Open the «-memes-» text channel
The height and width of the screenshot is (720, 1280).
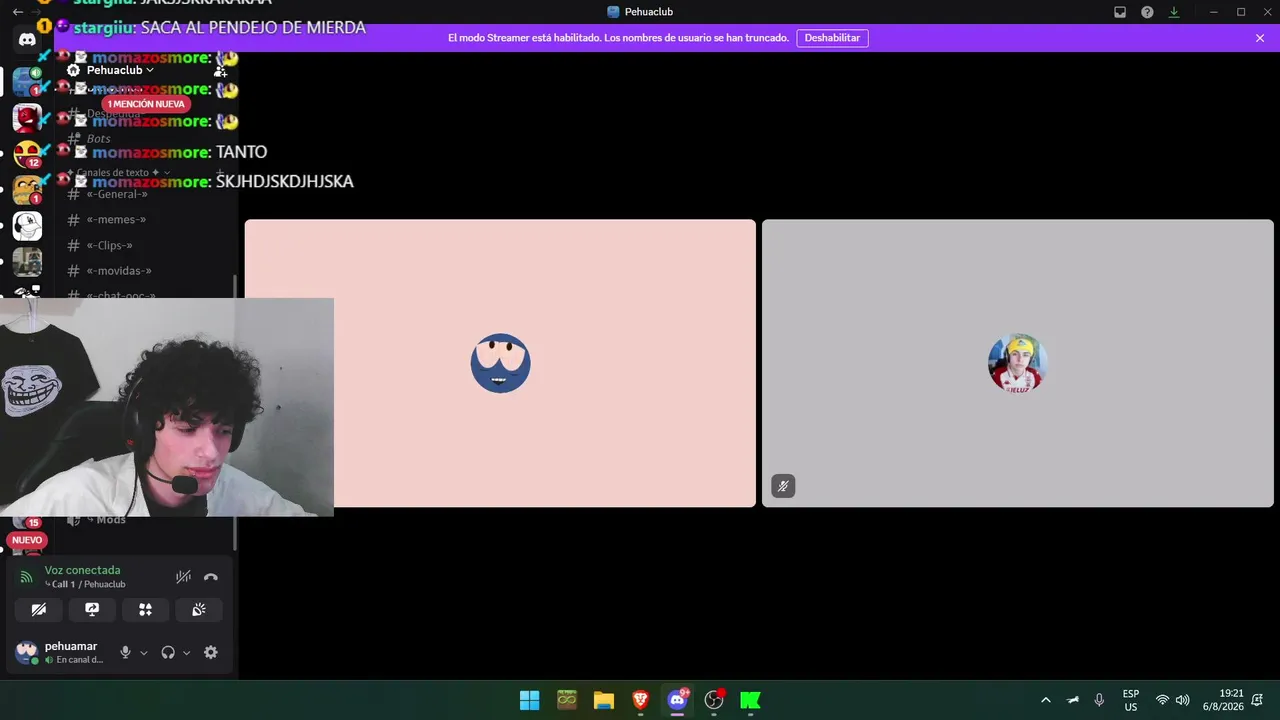[x=116, y=220]
